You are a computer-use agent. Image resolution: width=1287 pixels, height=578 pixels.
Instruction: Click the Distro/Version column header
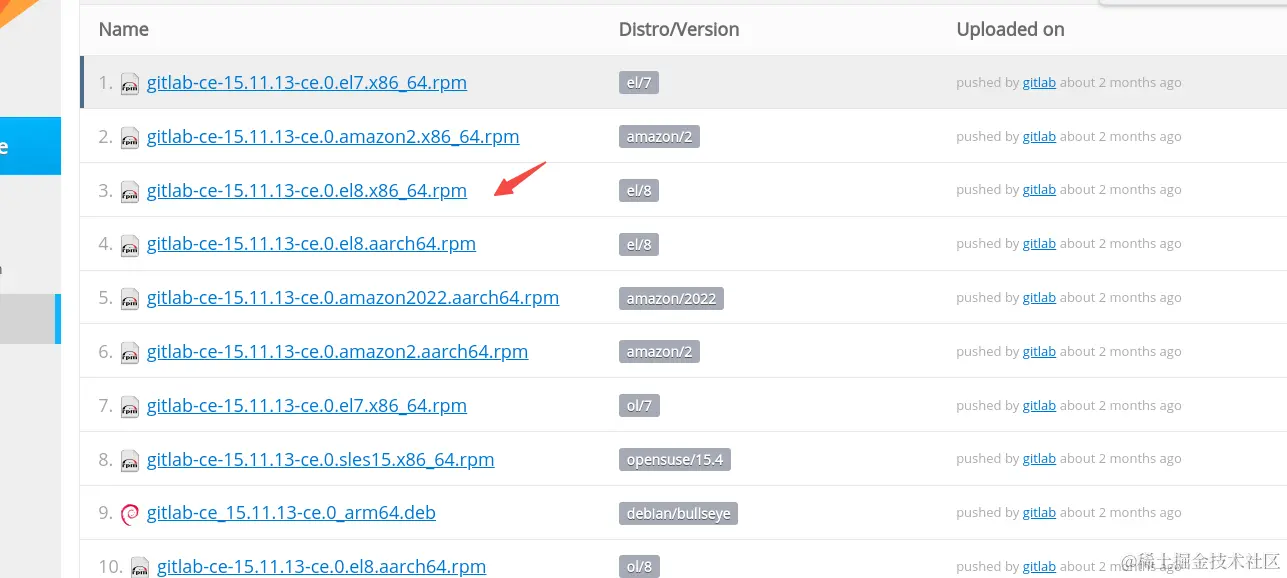pyautogui.click(x=679, y=30)
